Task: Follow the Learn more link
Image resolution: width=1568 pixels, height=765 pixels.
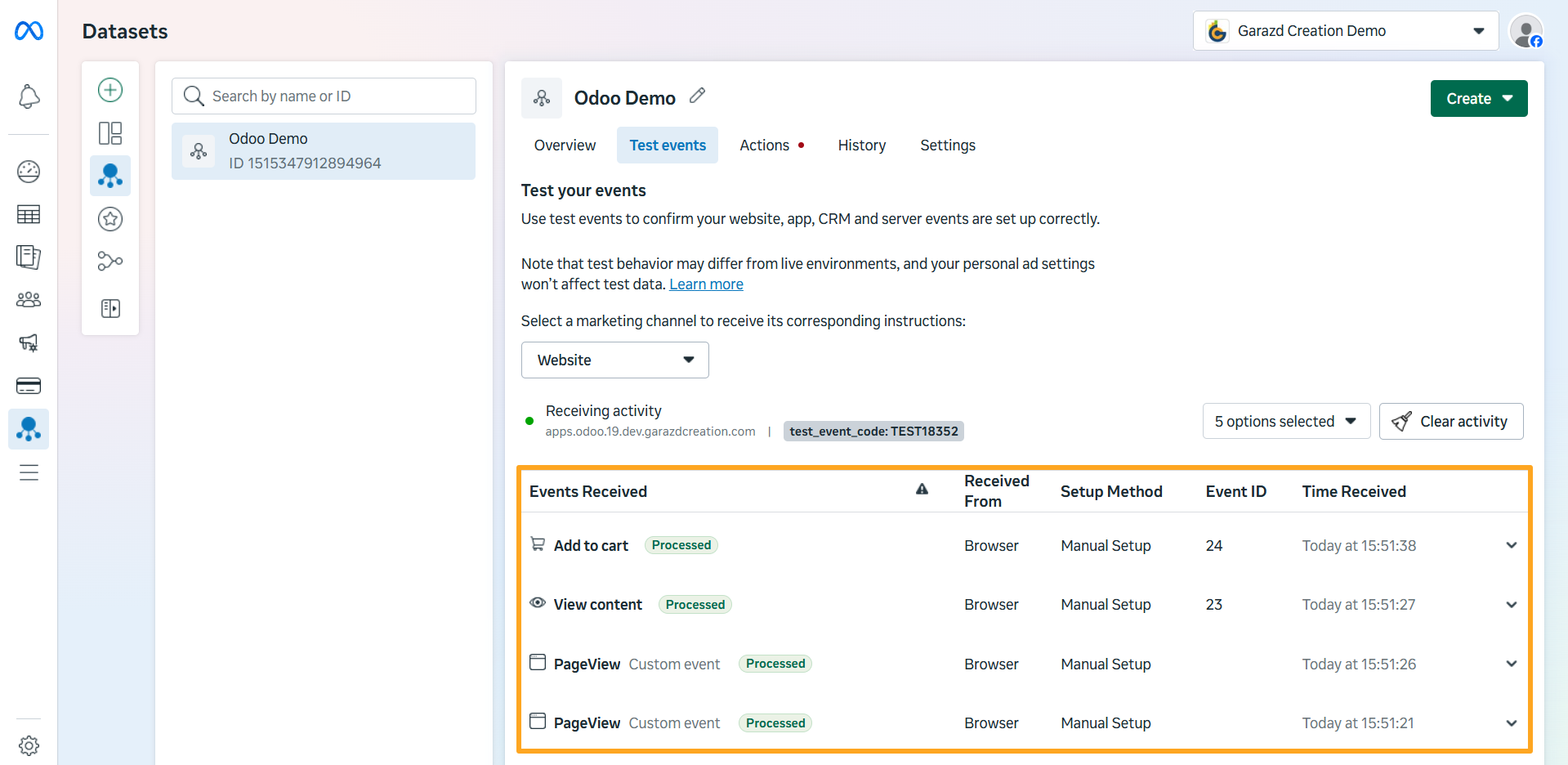Action: 706,284
